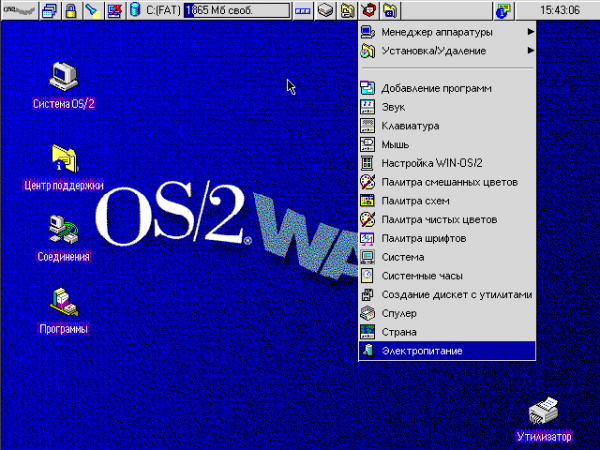Image resolution: width=600 pixels, height=450 pixels.
Task: Open the folder with printer tray icon
Action: coord(347,10)
